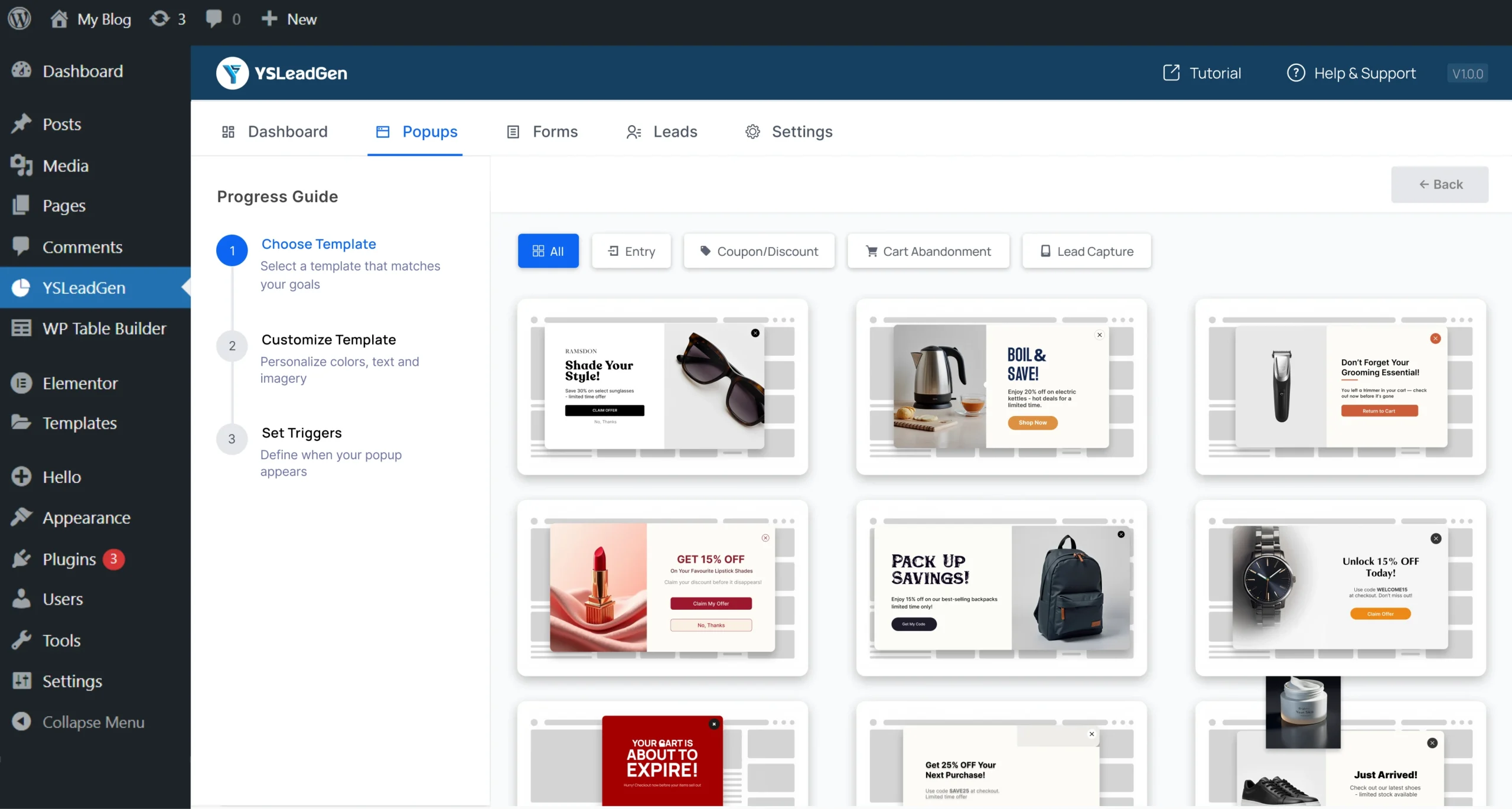Open the plugin Settings tab

[x=788, y=131]
